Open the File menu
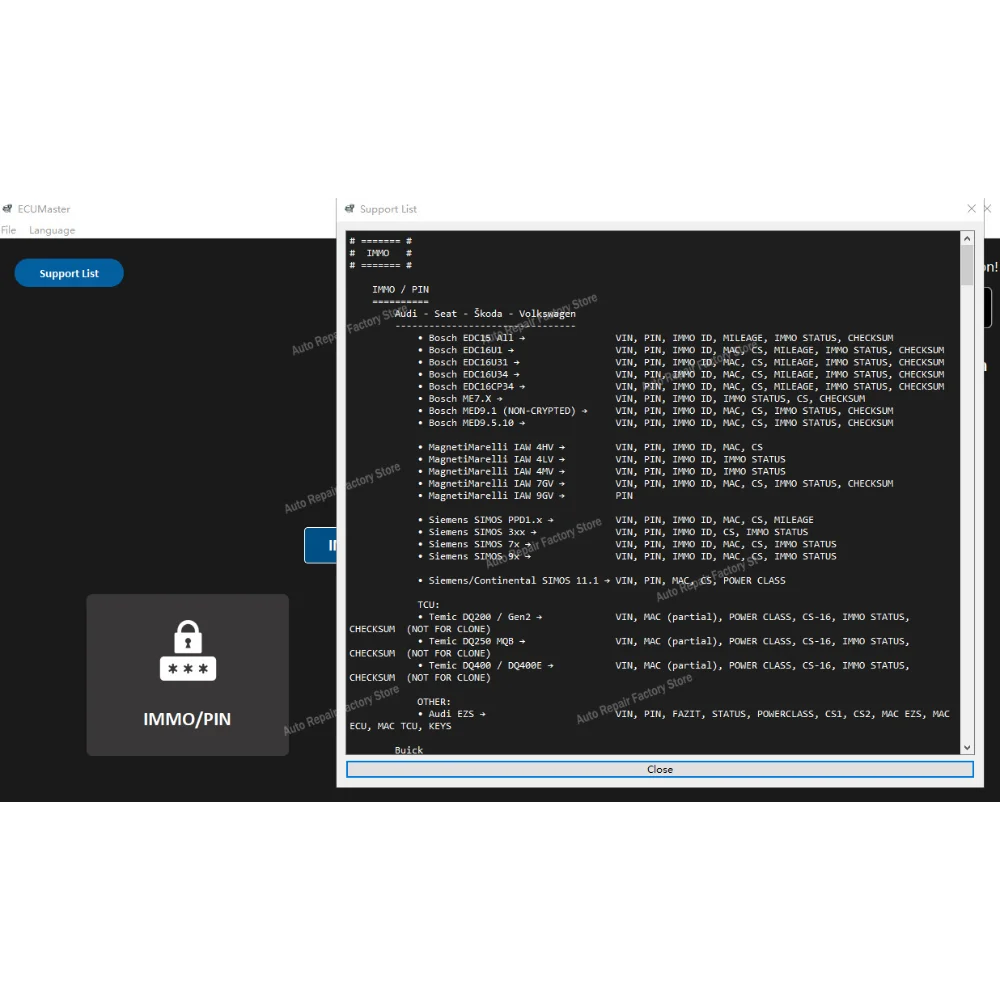The height and width of the screenshot is (1000, 1000). click(x=8, y=230)
